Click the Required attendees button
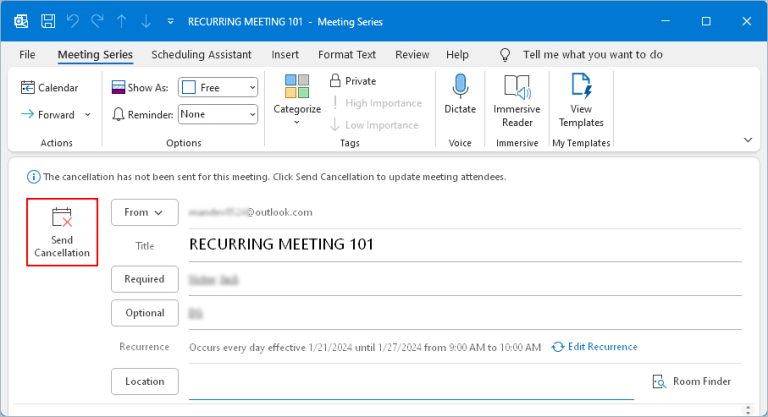Screen dimensions: 768x417 click(x=144, y=279)
